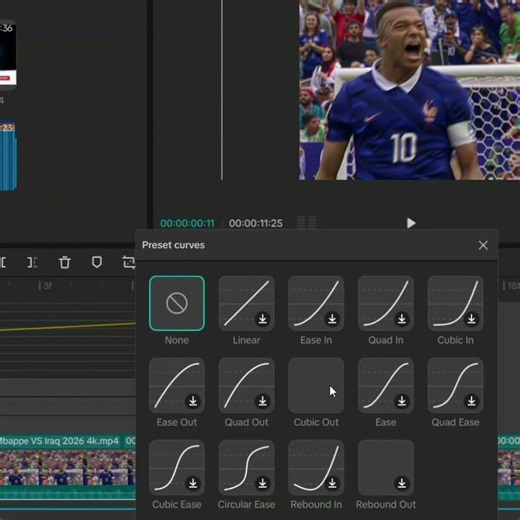
Task: Apply the Ease curve preset
Action: coord(386,386)
